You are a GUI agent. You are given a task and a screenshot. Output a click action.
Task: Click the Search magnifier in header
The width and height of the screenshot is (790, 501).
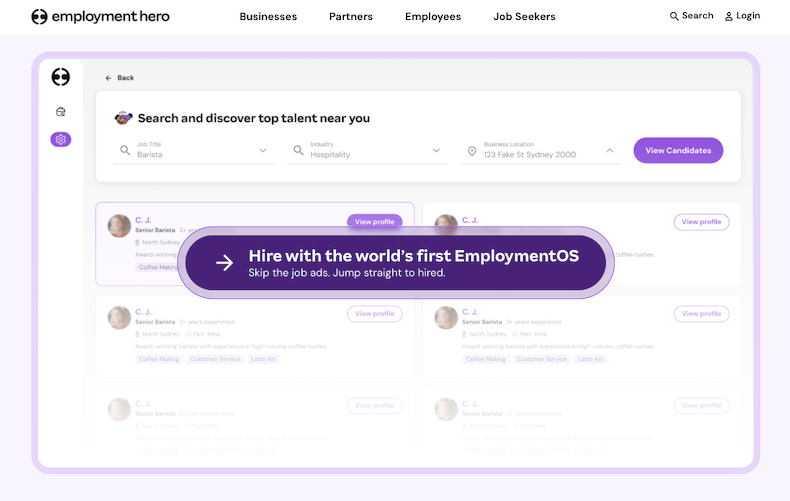[674, 16]
